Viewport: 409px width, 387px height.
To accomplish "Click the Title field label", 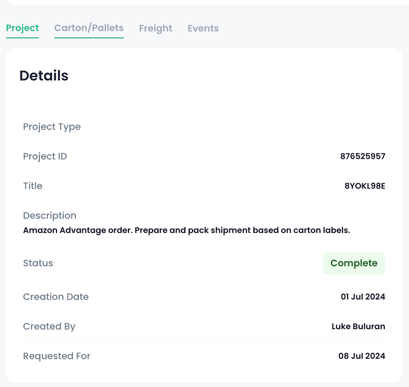I will (x=33, y=186).
